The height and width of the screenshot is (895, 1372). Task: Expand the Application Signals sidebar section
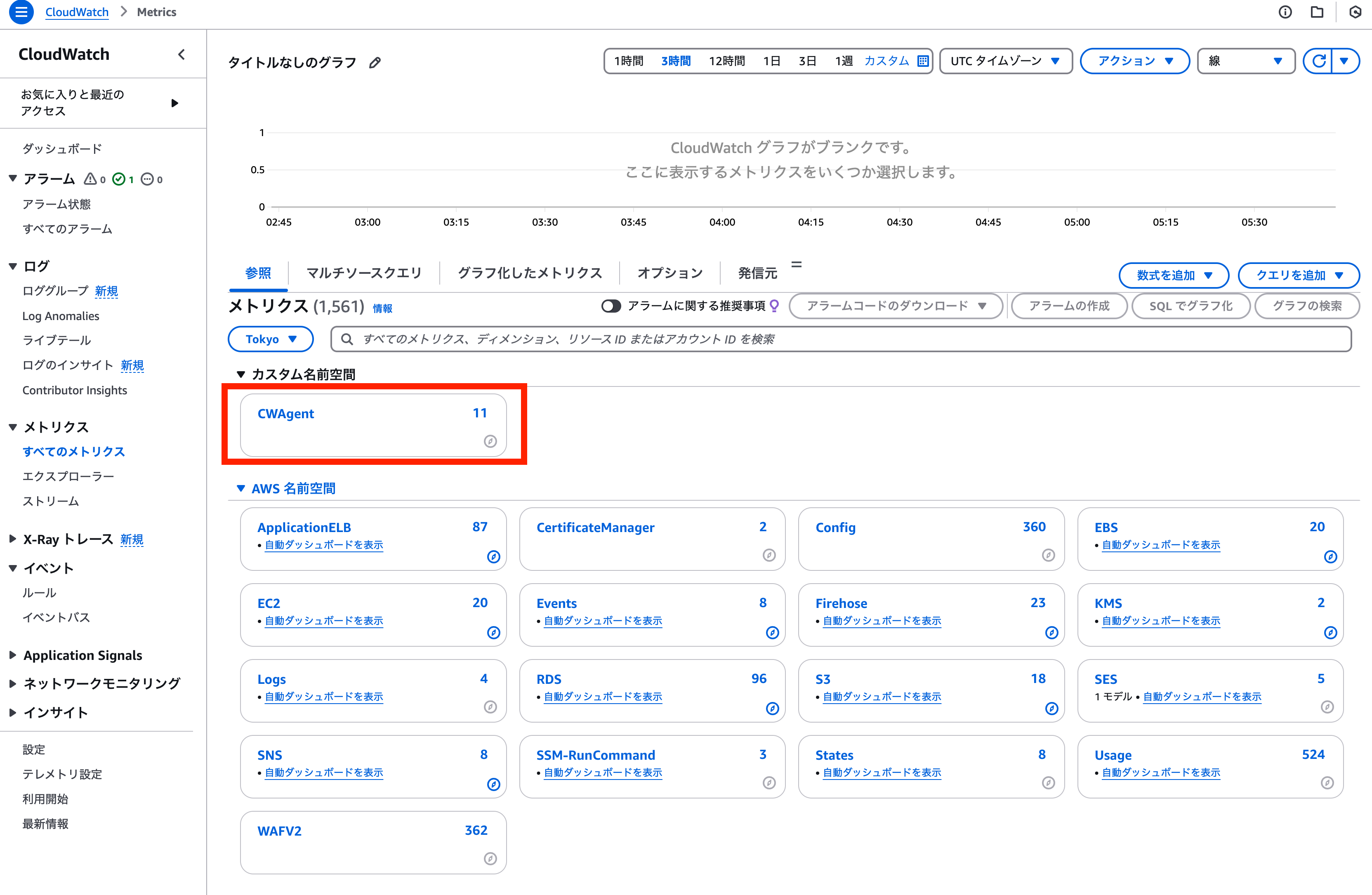pyautogui.click(x=13, y=655)
